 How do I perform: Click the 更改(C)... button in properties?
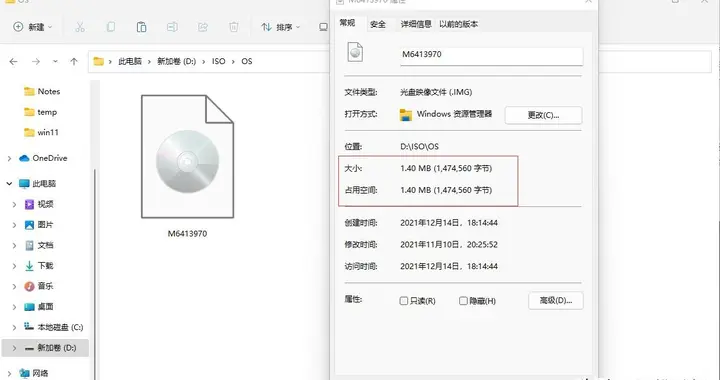pyautogui.click(x=543, y=115)
